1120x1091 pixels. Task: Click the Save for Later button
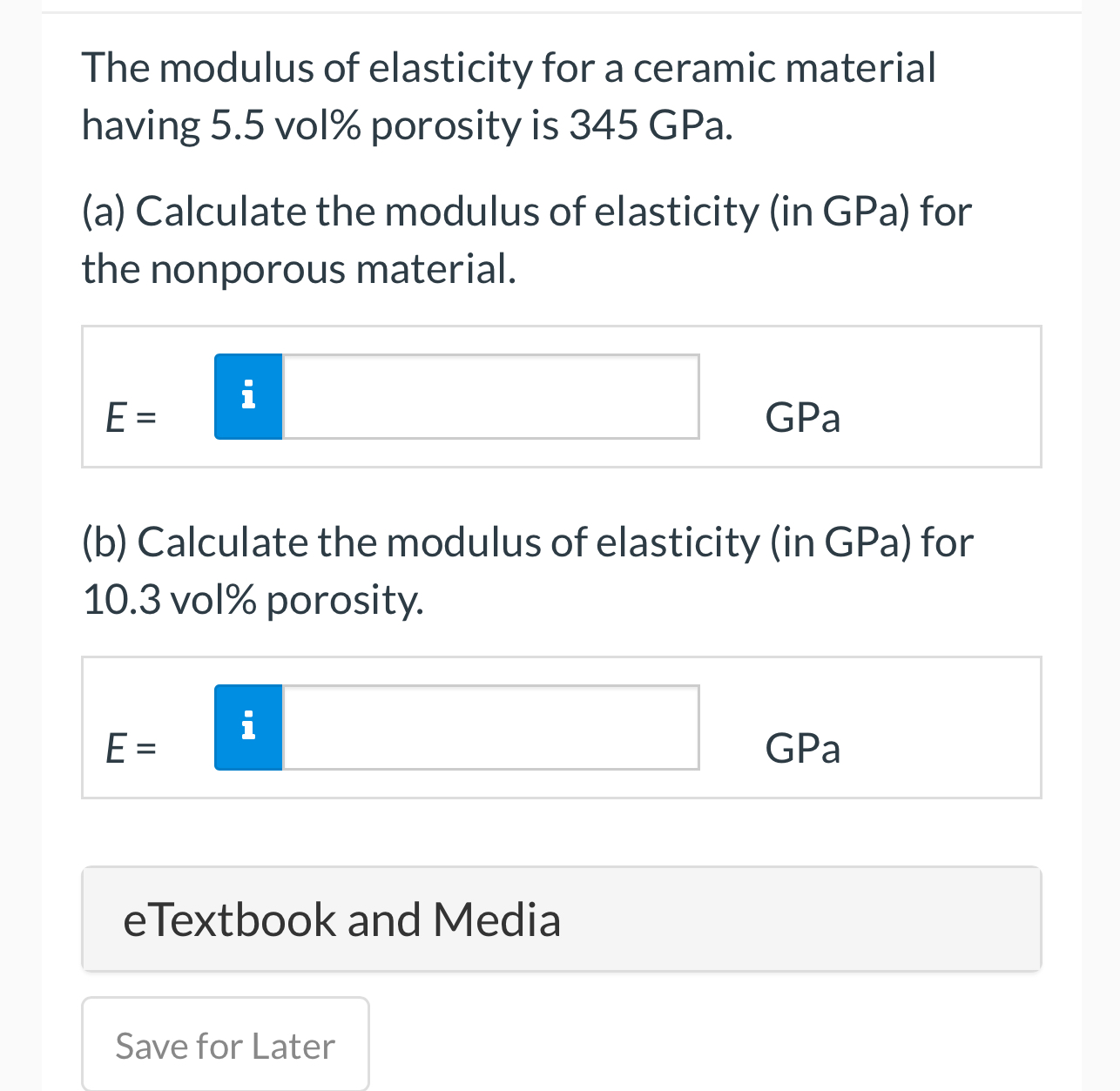coord(225,1044)
